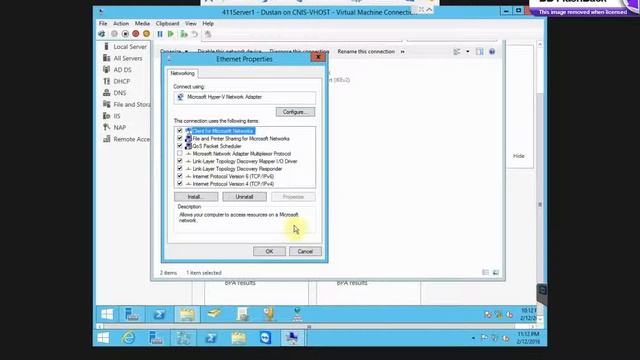The width and height of the screenshot is (640, 360).
Task: Expand the Organize dropdown
Action: 174,51
